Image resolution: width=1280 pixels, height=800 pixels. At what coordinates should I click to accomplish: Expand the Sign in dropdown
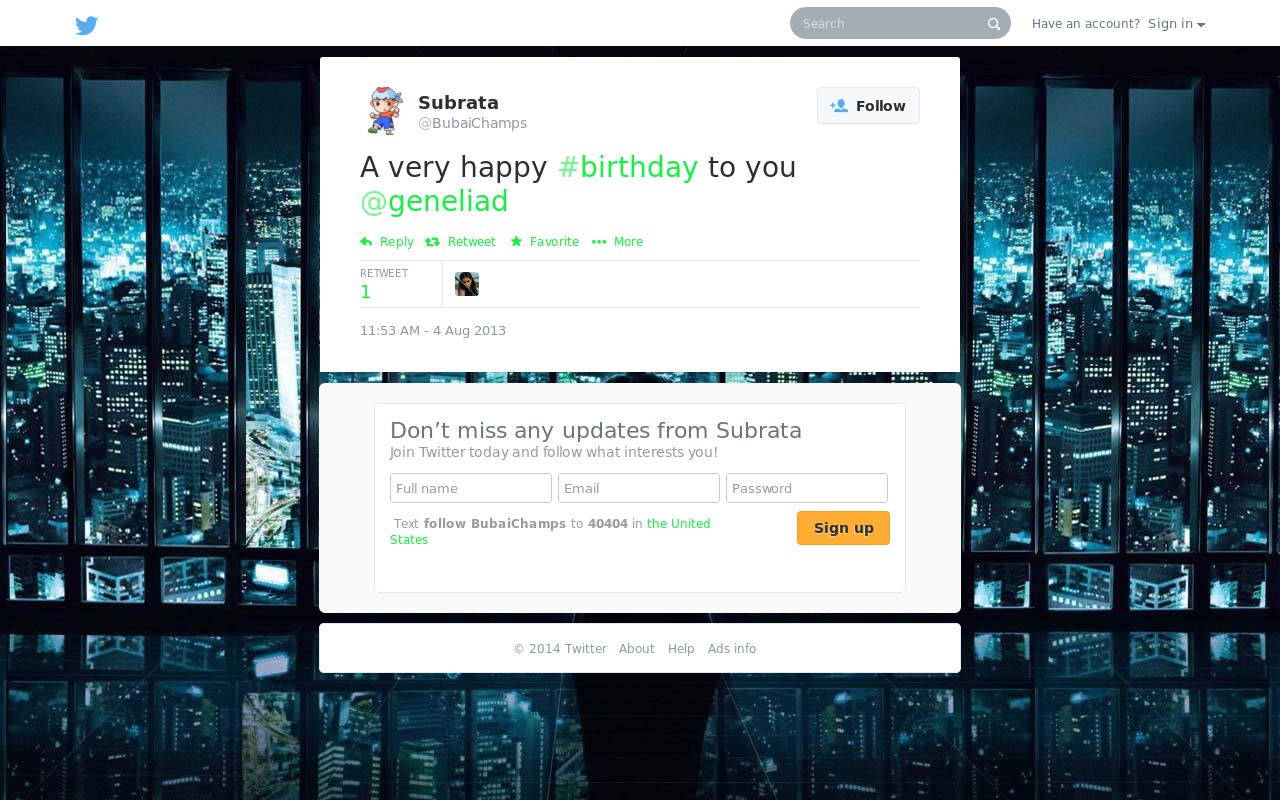[1176, 24]
